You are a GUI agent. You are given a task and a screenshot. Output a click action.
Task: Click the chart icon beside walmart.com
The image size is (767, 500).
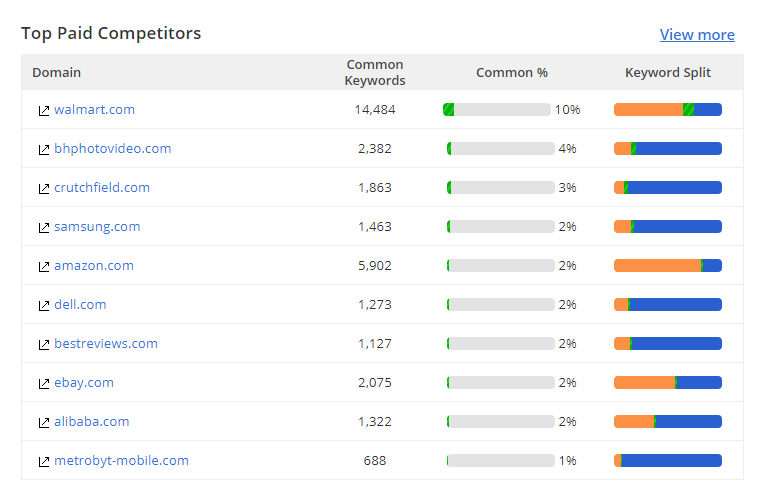[x=44, y=110]
